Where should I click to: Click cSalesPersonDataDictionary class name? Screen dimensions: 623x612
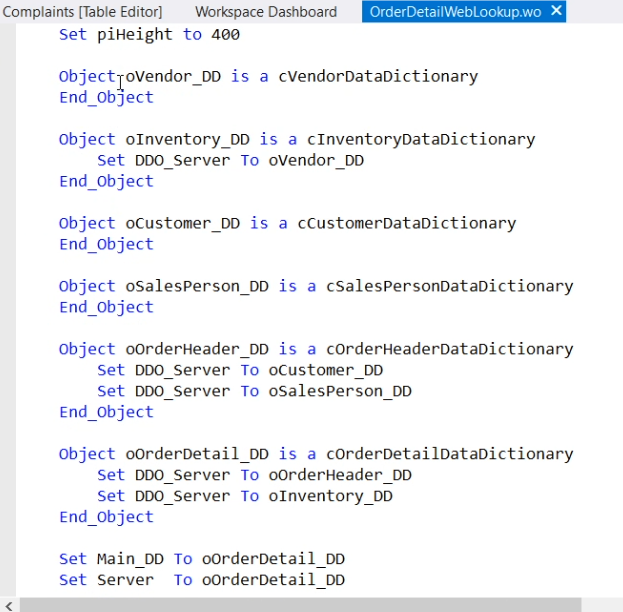click(449, 286)
